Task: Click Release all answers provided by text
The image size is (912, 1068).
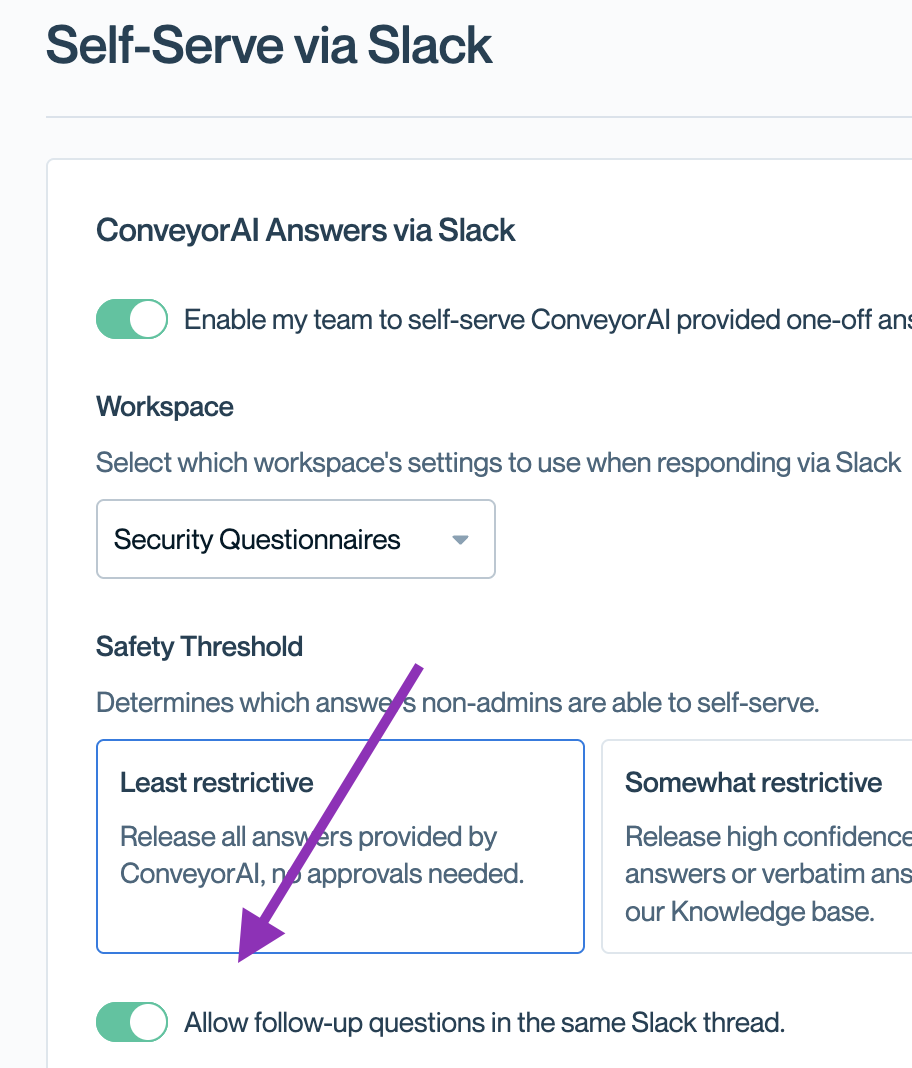Action: (x=309, y=836)
